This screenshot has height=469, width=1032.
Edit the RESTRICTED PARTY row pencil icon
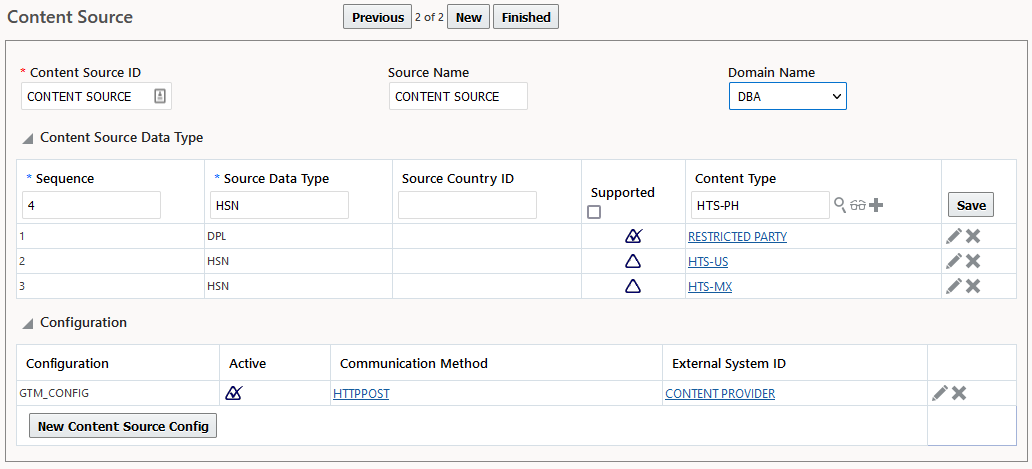click(x=954, y=236)
